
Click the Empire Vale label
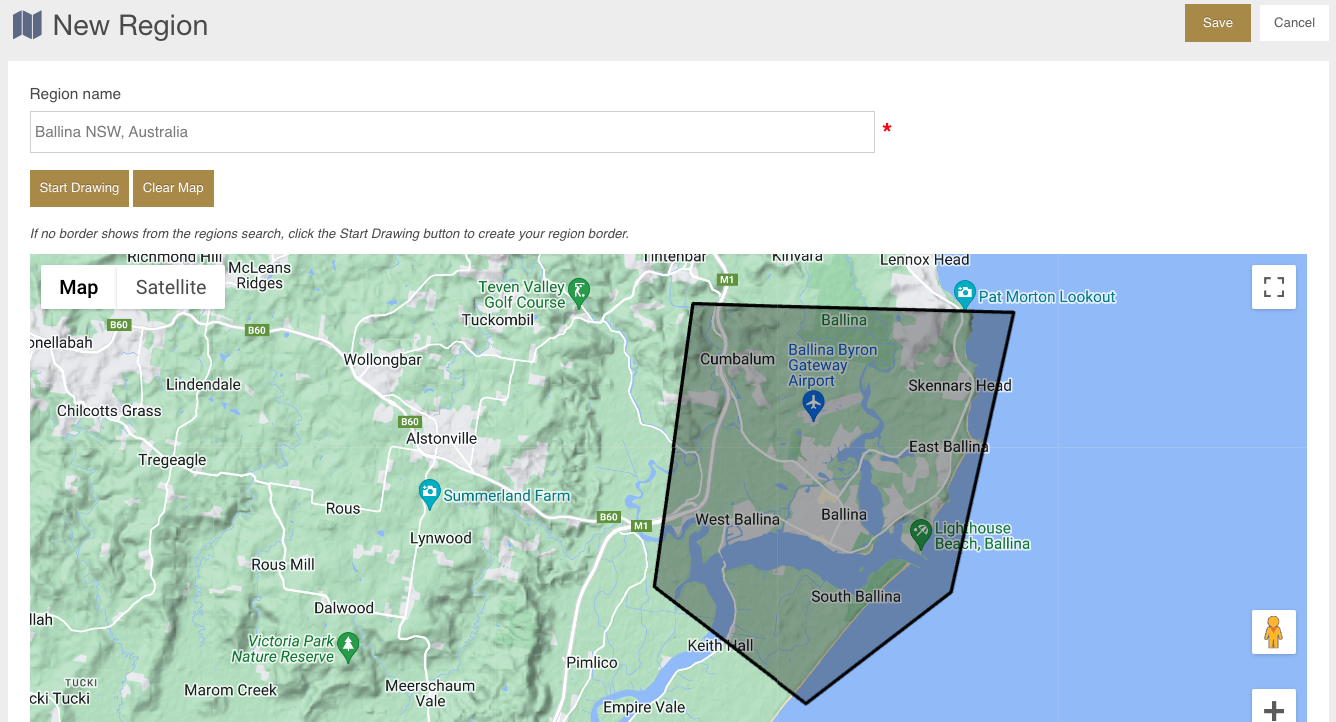[x=644, y=707]
